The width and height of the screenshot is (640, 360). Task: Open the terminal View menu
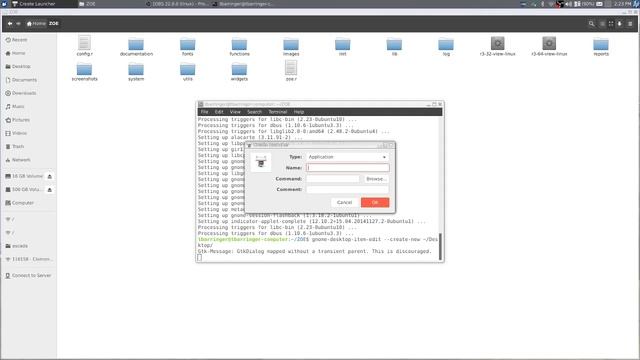coord(235,112)
